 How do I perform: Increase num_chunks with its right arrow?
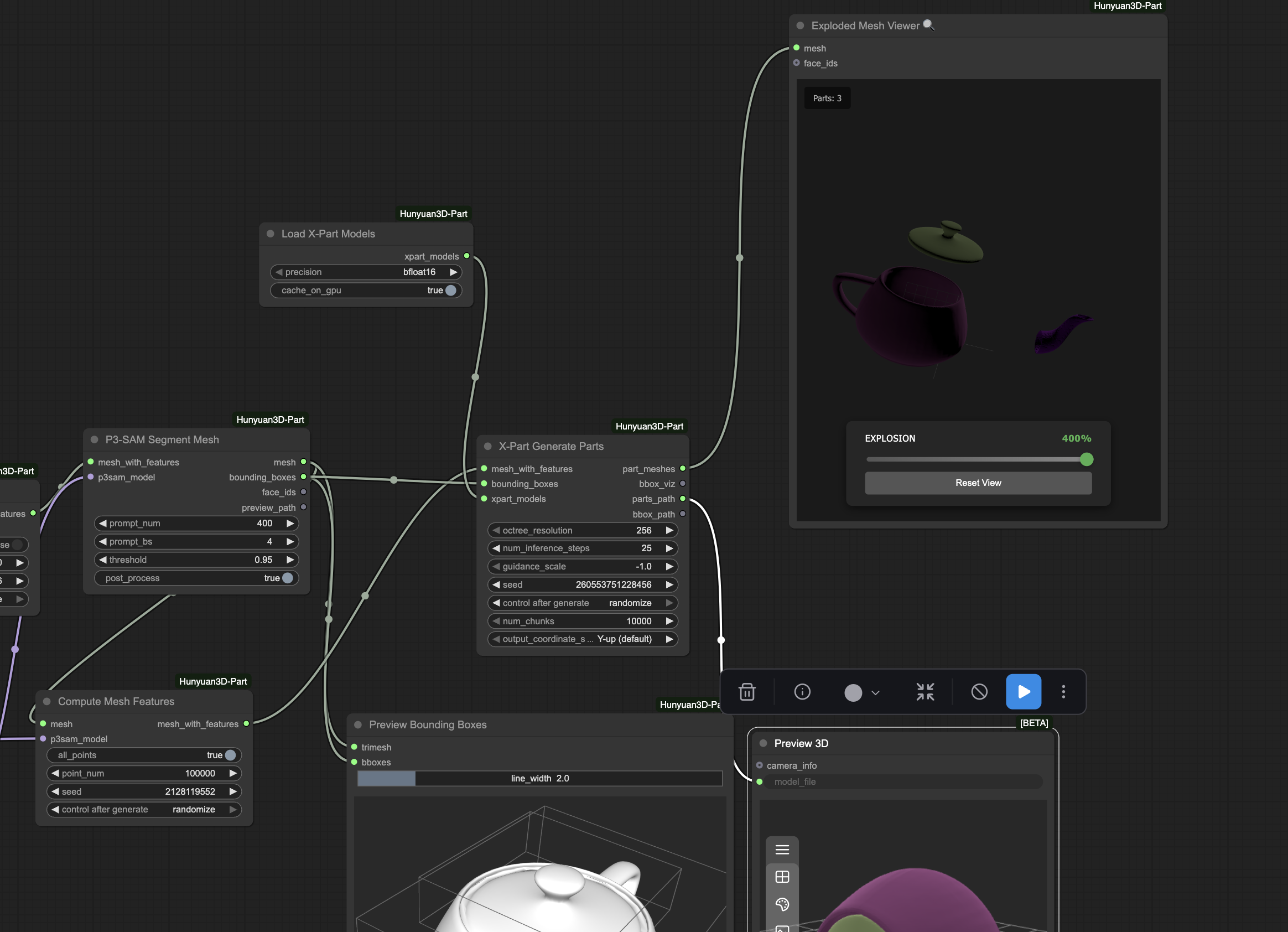coord(669,622)
